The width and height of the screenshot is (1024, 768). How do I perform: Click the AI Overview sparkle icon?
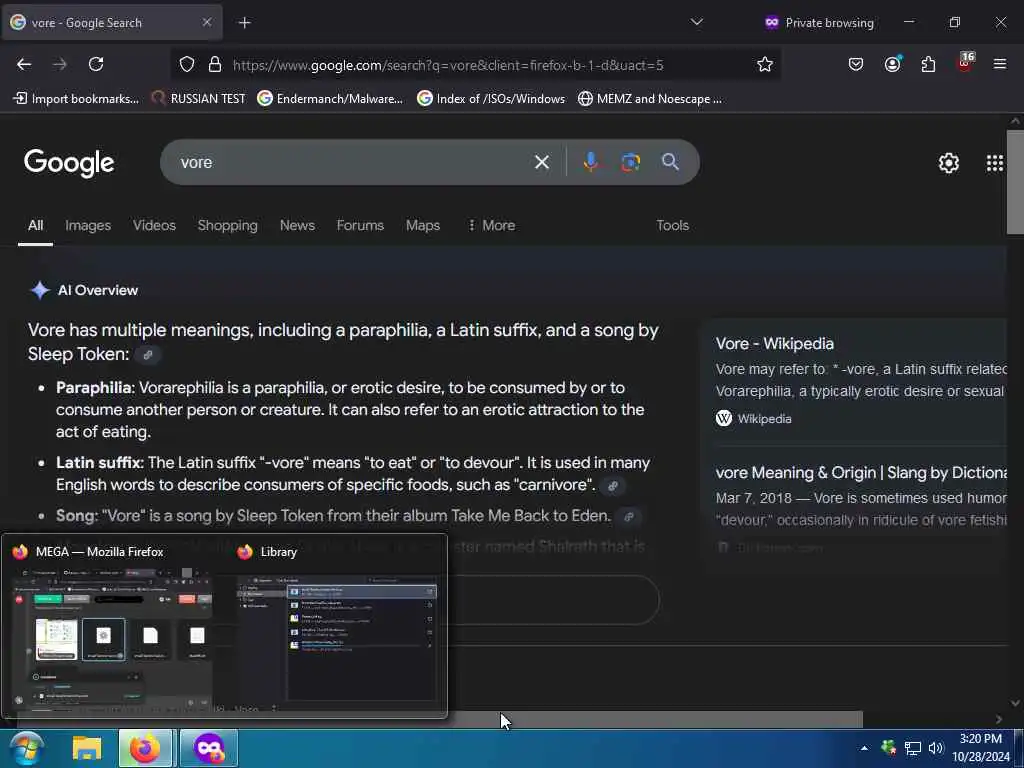point(40,290)
